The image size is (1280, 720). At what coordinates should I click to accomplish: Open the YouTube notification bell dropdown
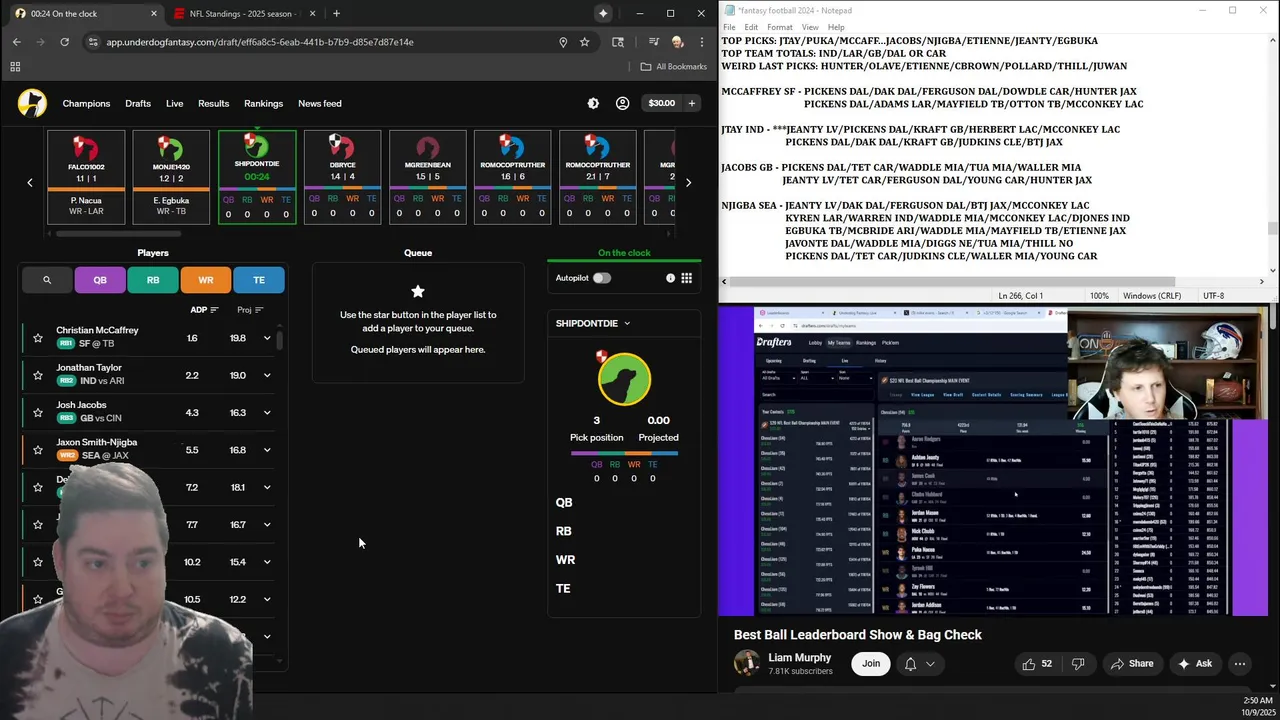point(920,664)
